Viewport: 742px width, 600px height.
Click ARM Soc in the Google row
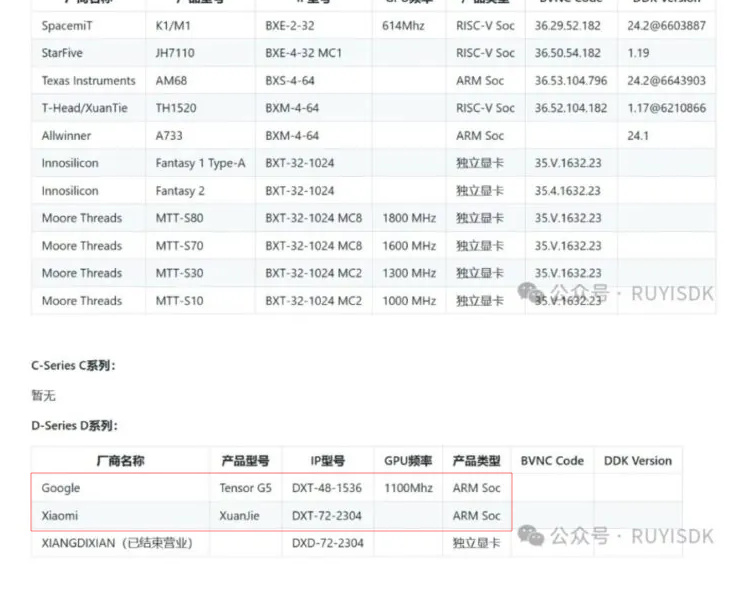(x=476, y=488)
